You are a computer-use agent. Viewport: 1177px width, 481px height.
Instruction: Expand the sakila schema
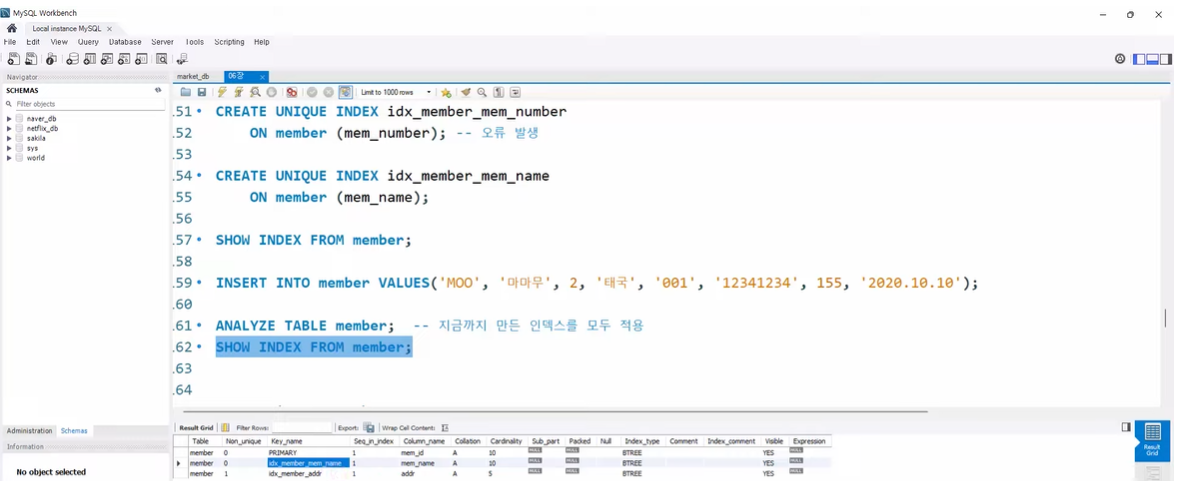pos(9,138)
